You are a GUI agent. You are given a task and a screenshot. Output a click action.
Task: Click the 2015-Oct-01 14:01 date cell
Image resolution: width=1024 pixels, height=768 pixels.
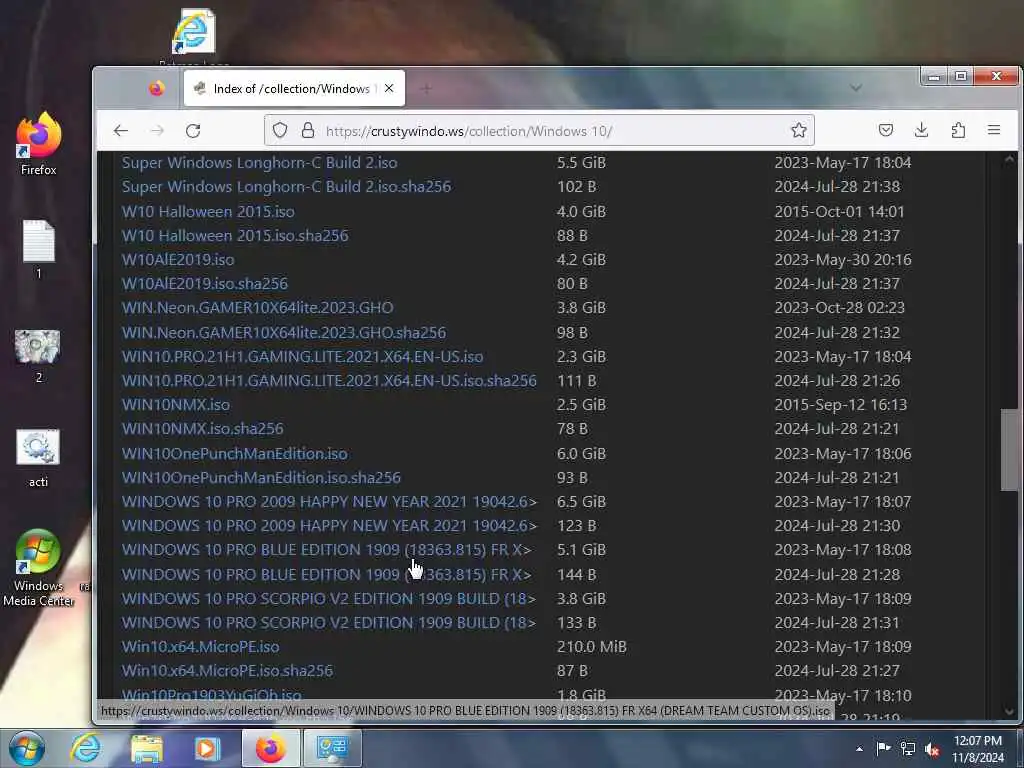point(839,212)
